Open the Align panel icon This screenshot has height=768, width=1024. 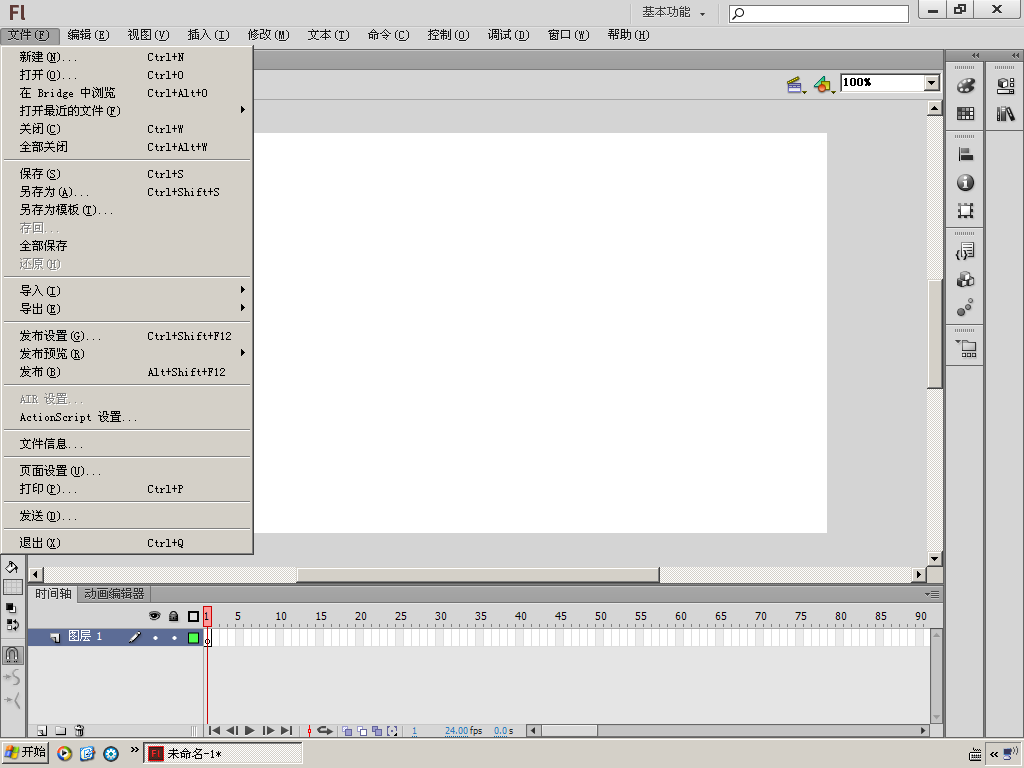click(965, 154)
